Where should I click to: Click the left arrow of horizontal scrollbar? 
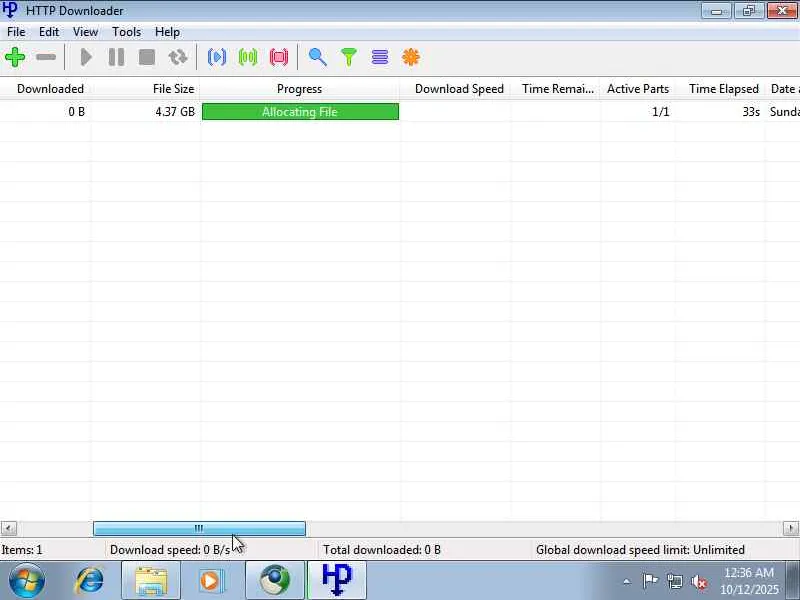click(9, 529)
